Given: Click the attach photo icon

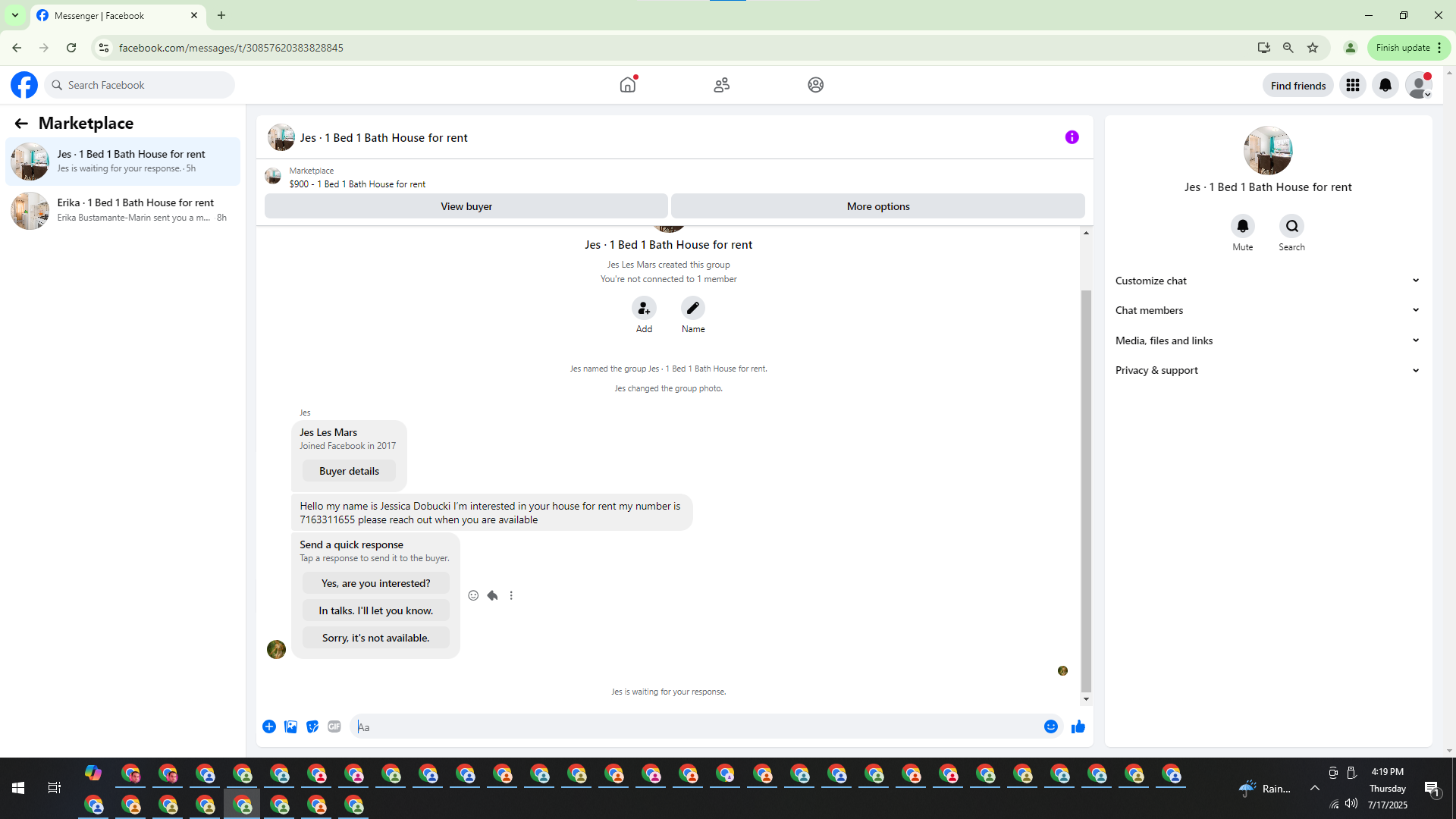Looking at the screenshot, I should point(290,726).
